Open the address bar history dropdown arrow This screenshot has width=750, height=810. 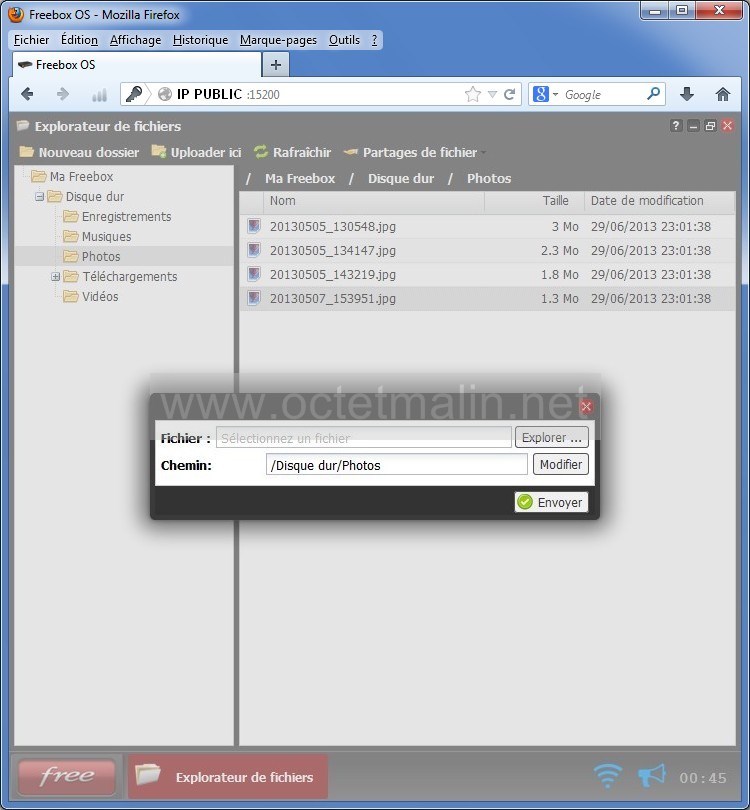492,95
